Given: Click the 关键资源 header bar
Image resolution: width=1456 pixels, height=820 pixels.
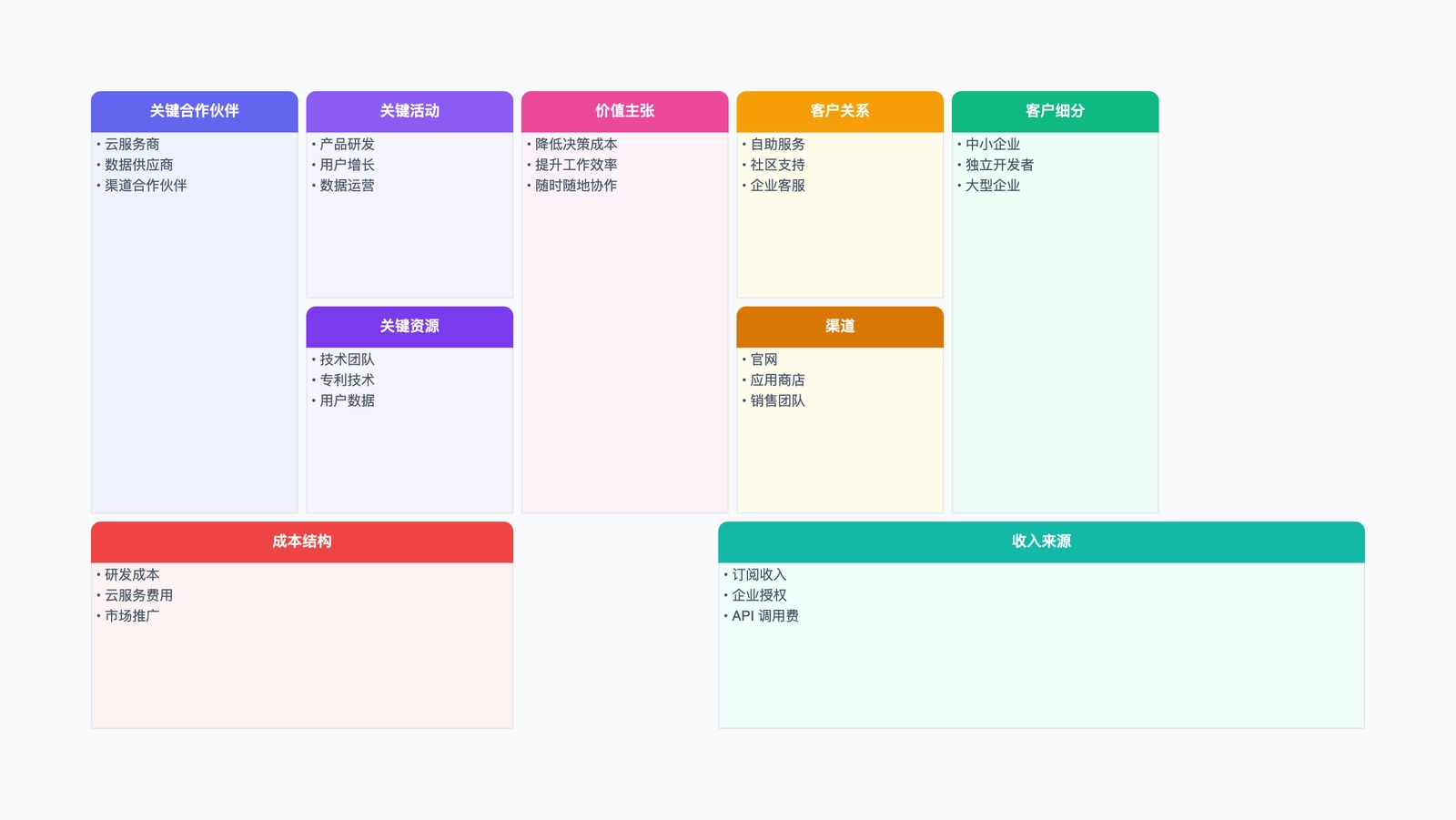Looking at the screenshot, I should pyautogui.click(x=409, y=327).
